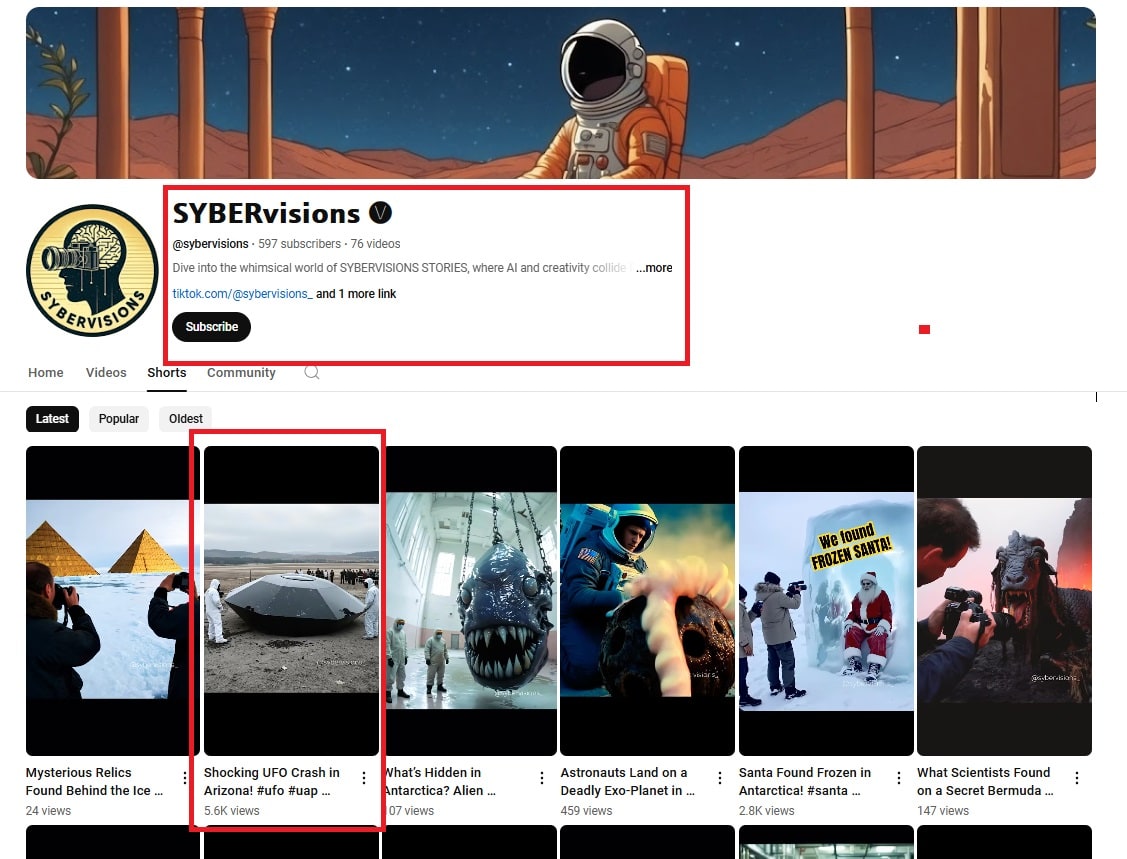Play the hanging alien fish short thumbnail
The image size is (1127, 859).
[469, 601]
